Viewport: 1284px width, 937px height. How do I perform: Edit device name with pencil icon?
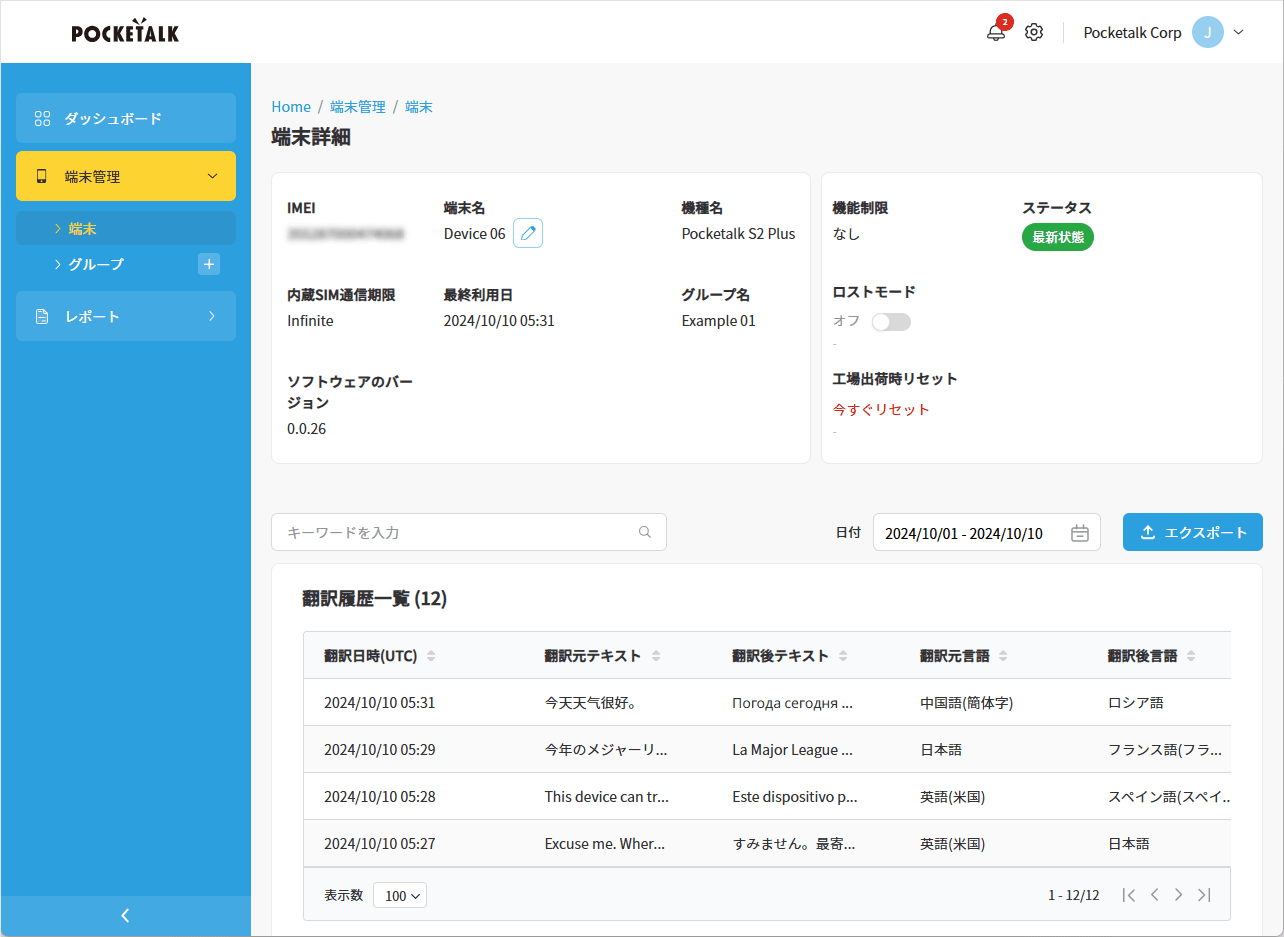tap(528, 233)
